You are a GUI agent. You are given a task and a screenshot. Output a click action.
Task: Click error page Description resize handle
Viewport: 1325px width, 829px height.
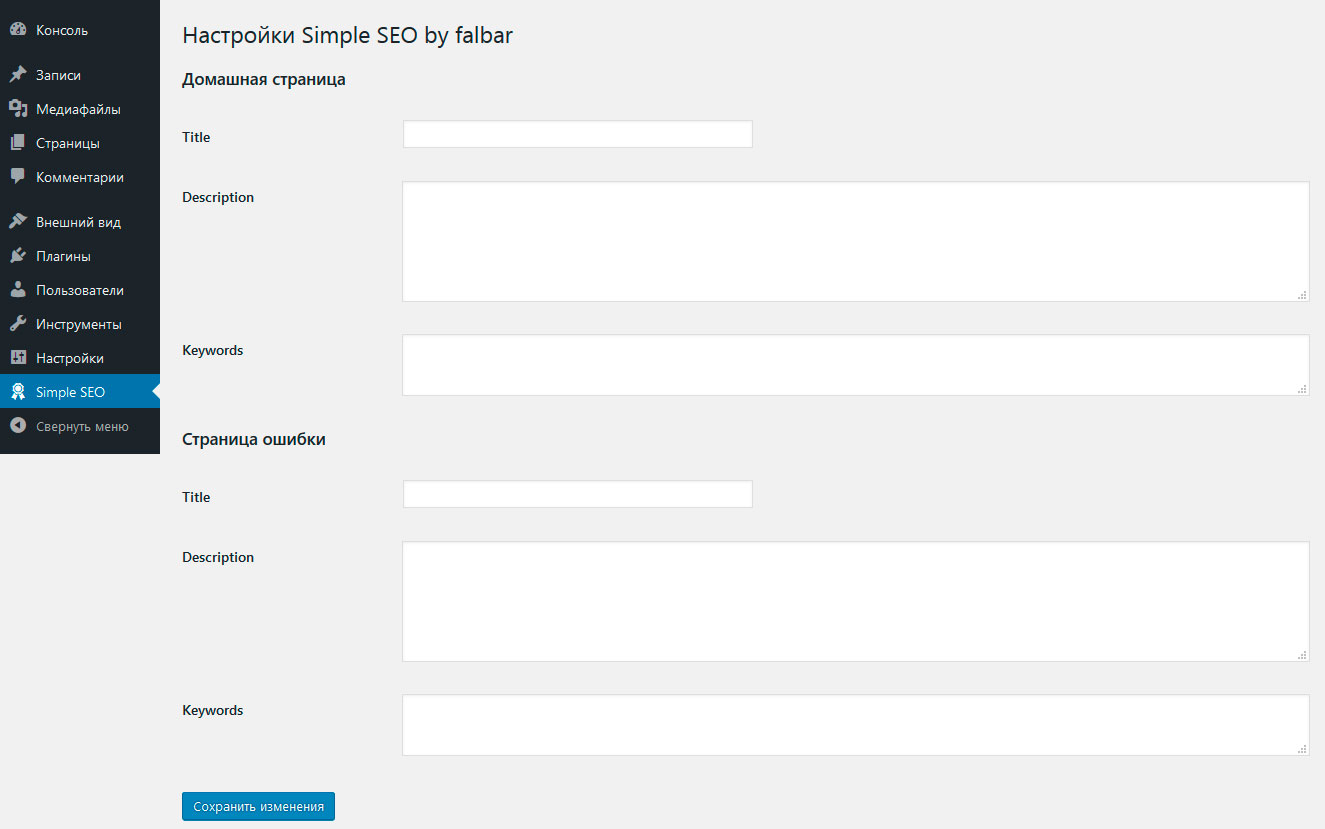[x=1302, y=655]
